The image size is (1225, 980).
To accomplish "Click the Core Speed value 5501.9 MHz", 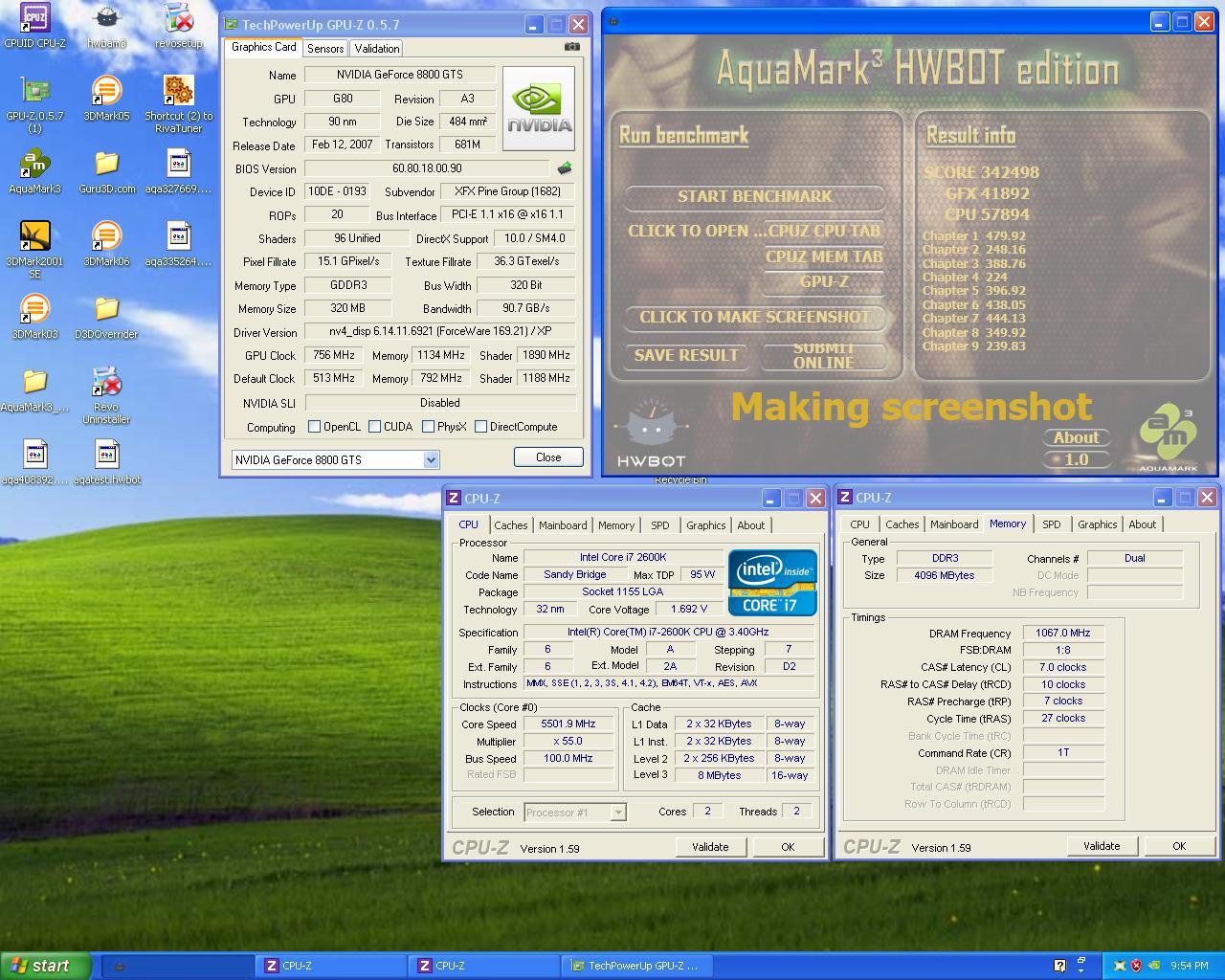I will coord(568,724).
